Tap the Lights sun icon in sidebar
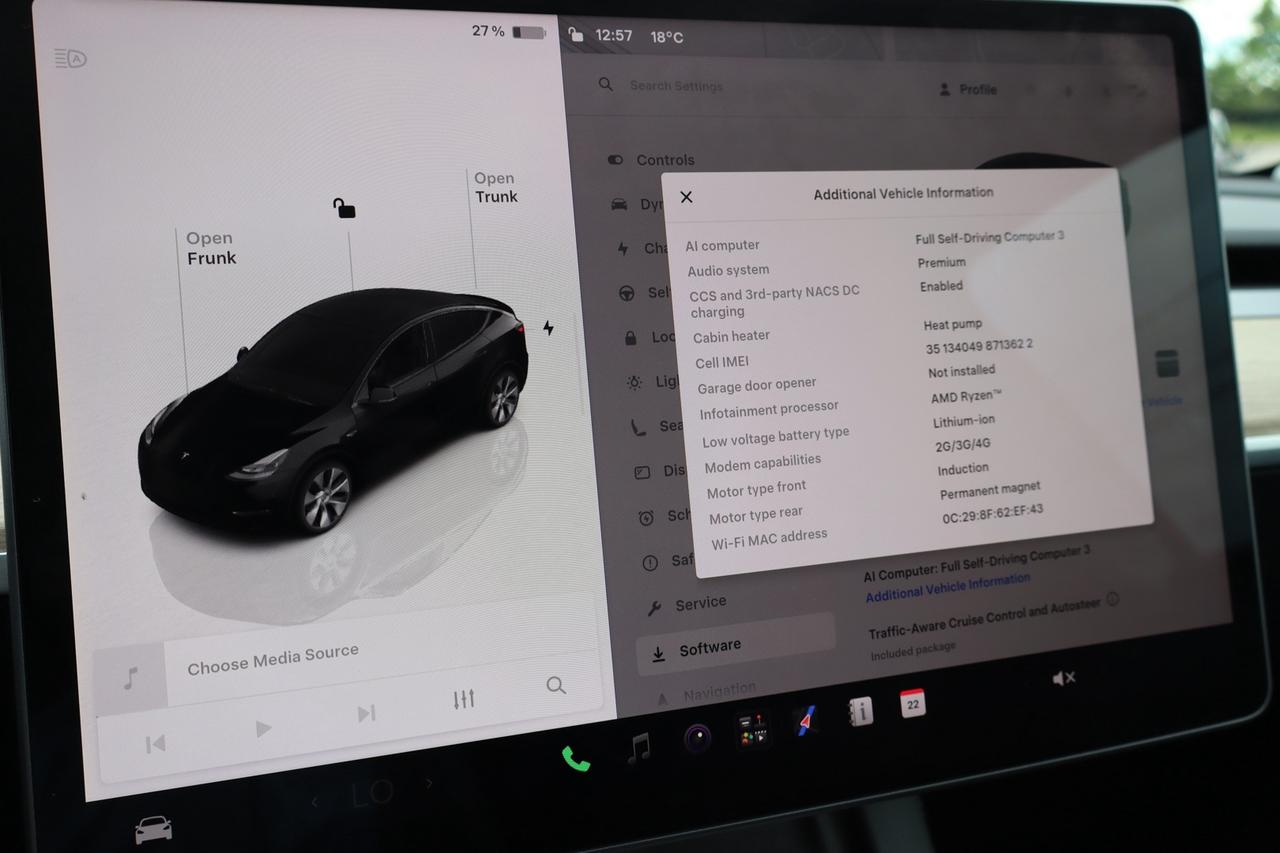 point(634,382)
